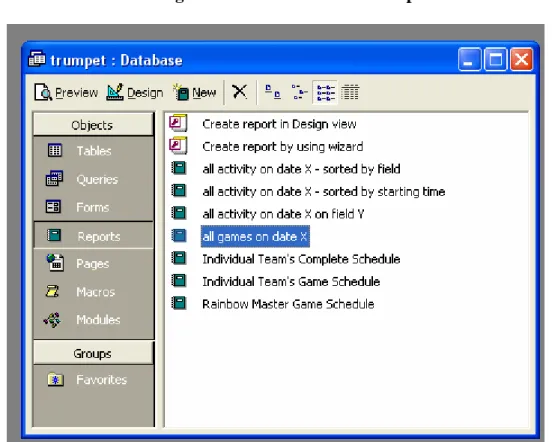552x442 pixels.
Task: Click icon beside 'Create report by using wizard'
Action: 178,145
